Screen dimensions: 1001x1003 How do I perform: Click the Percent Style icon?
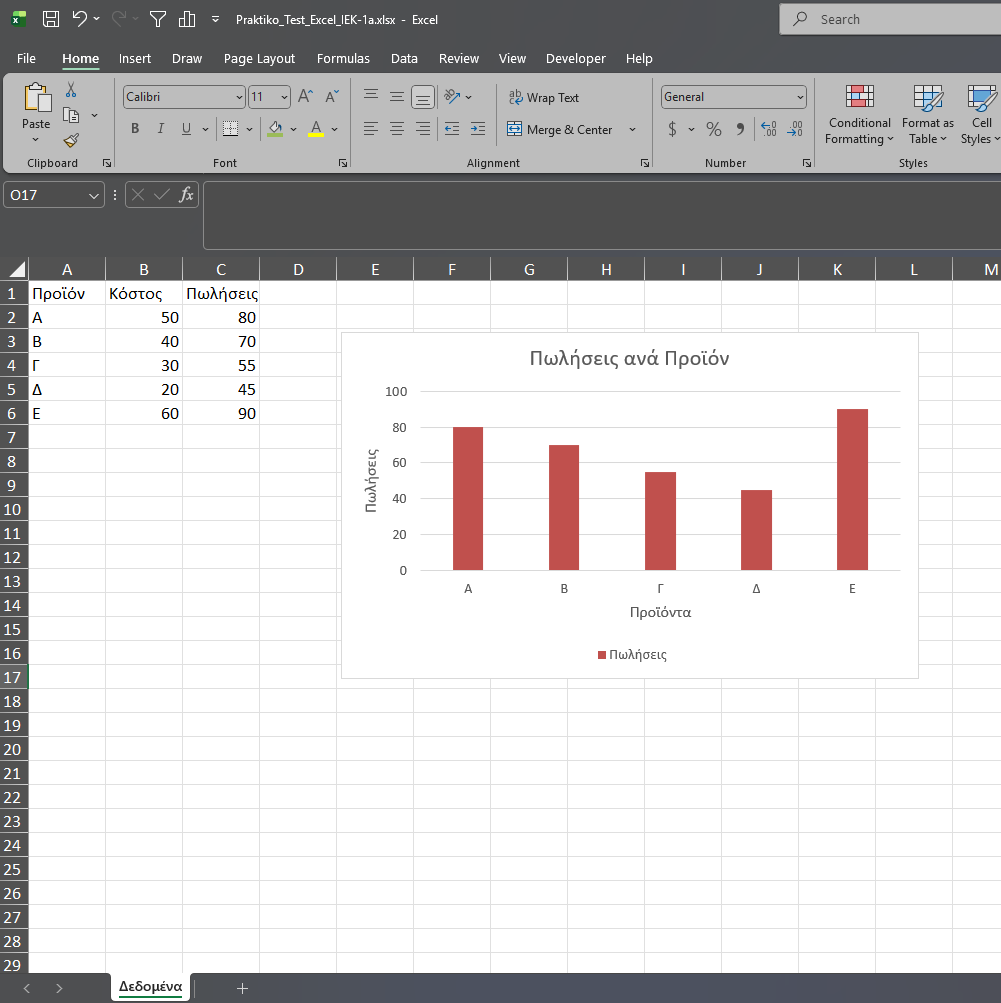714,129
